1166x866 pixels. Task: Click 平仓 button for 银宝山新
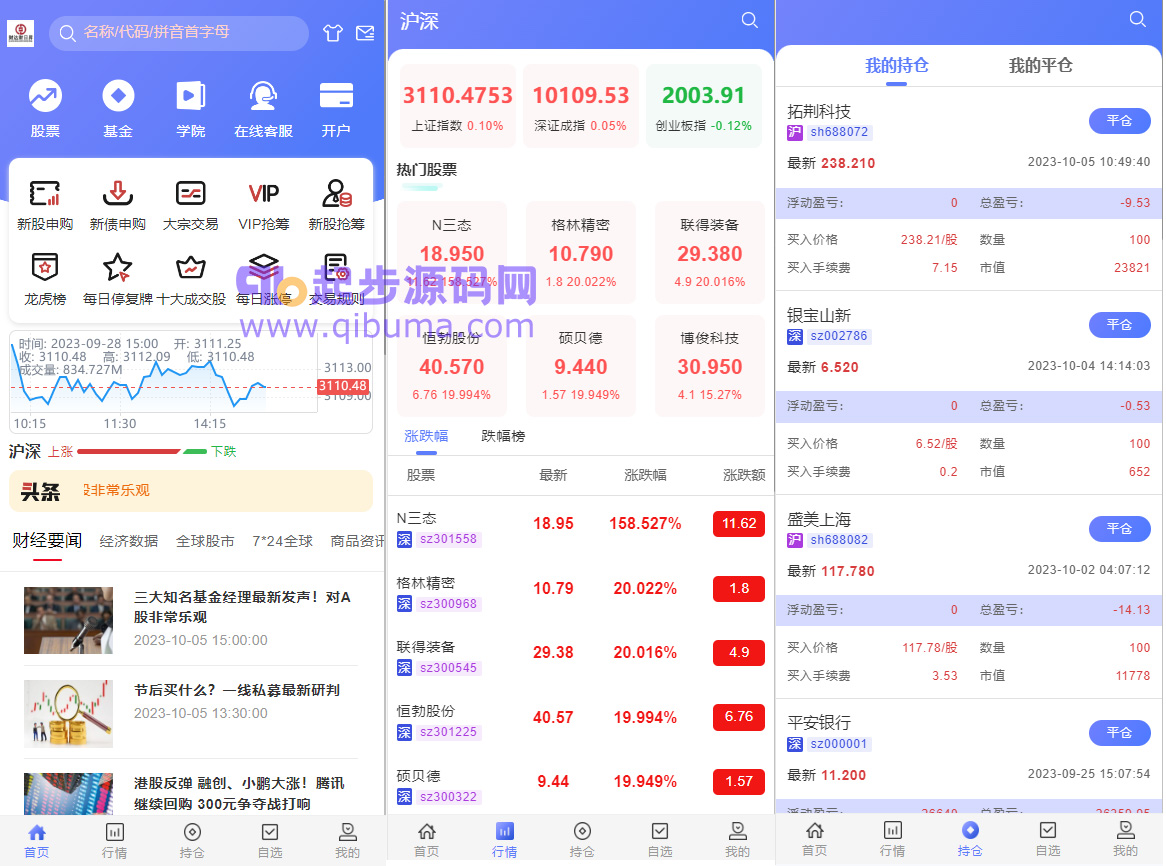(x=1119, y=325)
